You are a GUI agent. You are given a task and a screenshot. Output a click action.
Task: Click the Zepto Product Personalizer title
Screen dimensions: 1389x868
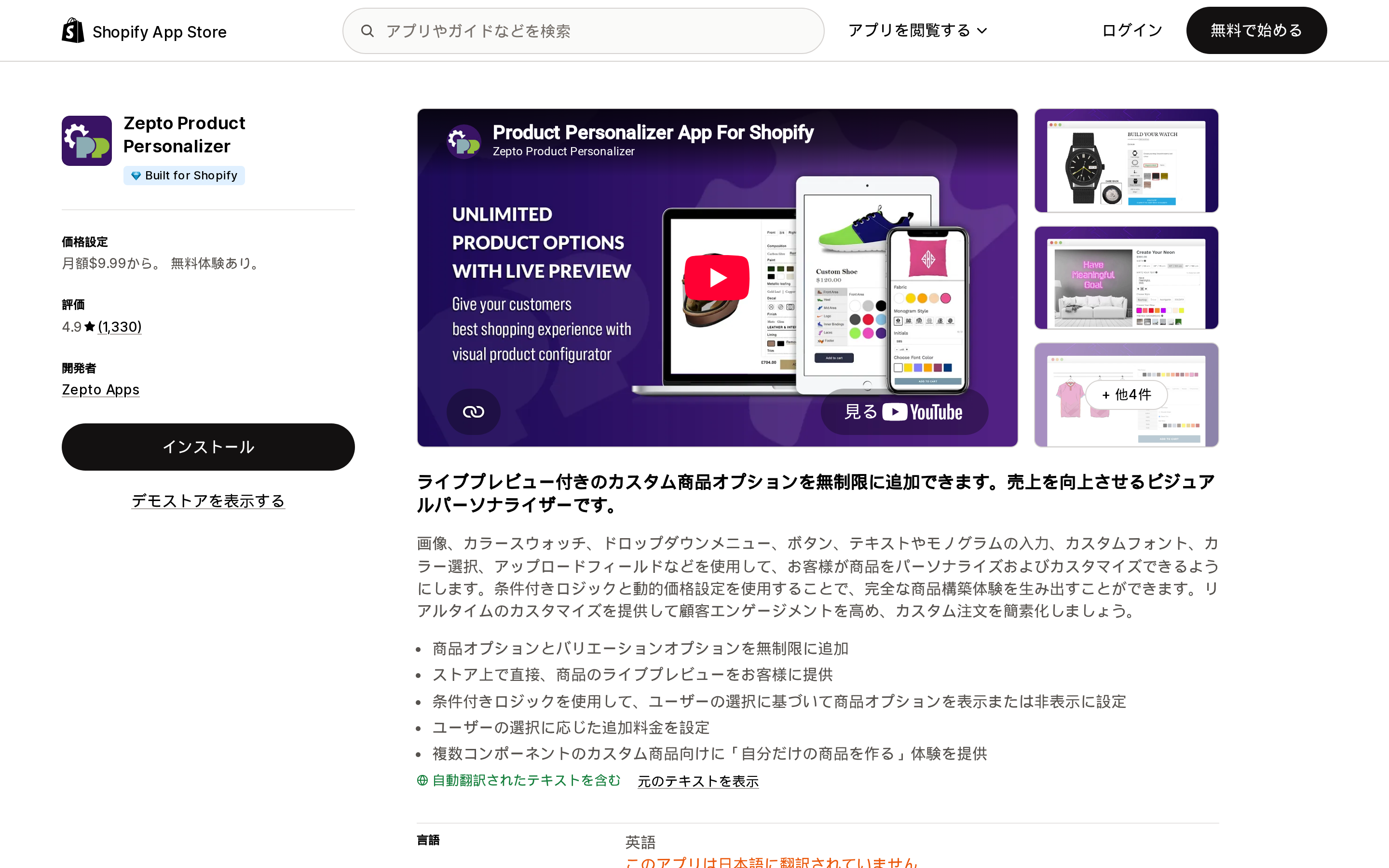(x=184, y=135)
